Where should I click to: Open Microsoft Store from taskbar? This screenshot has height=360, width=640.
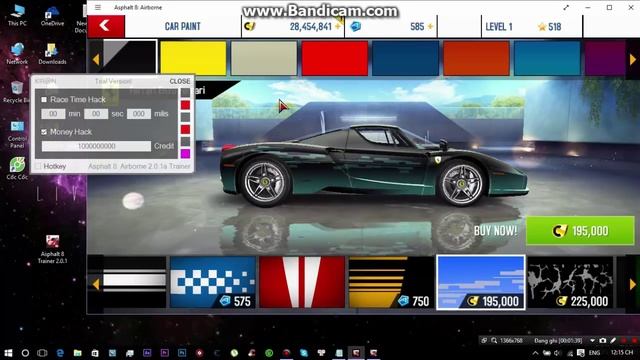pyautogui.click(x=95, y=353)
